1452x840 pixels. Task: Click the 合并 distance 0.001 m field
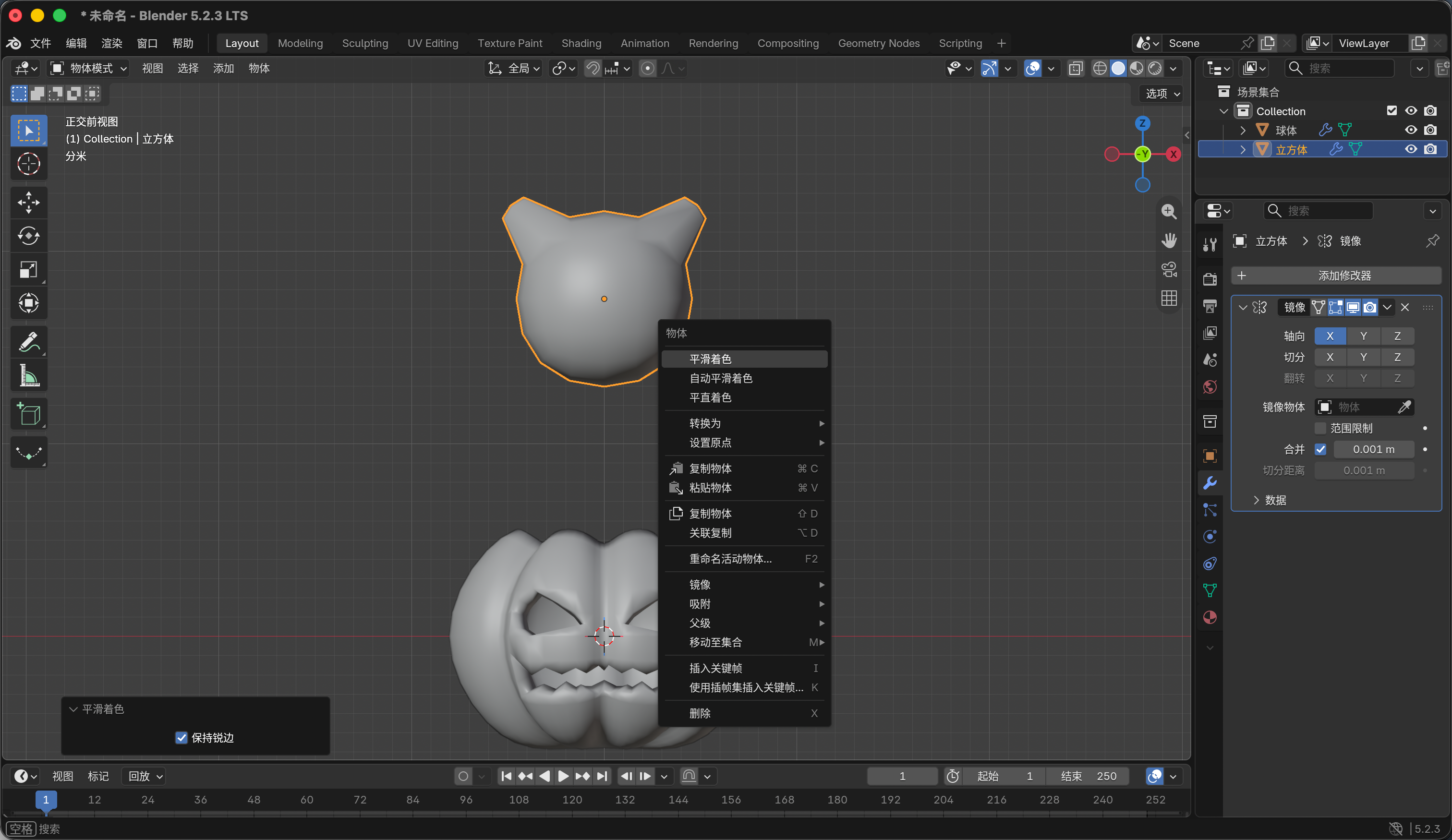coord(1374,449)
